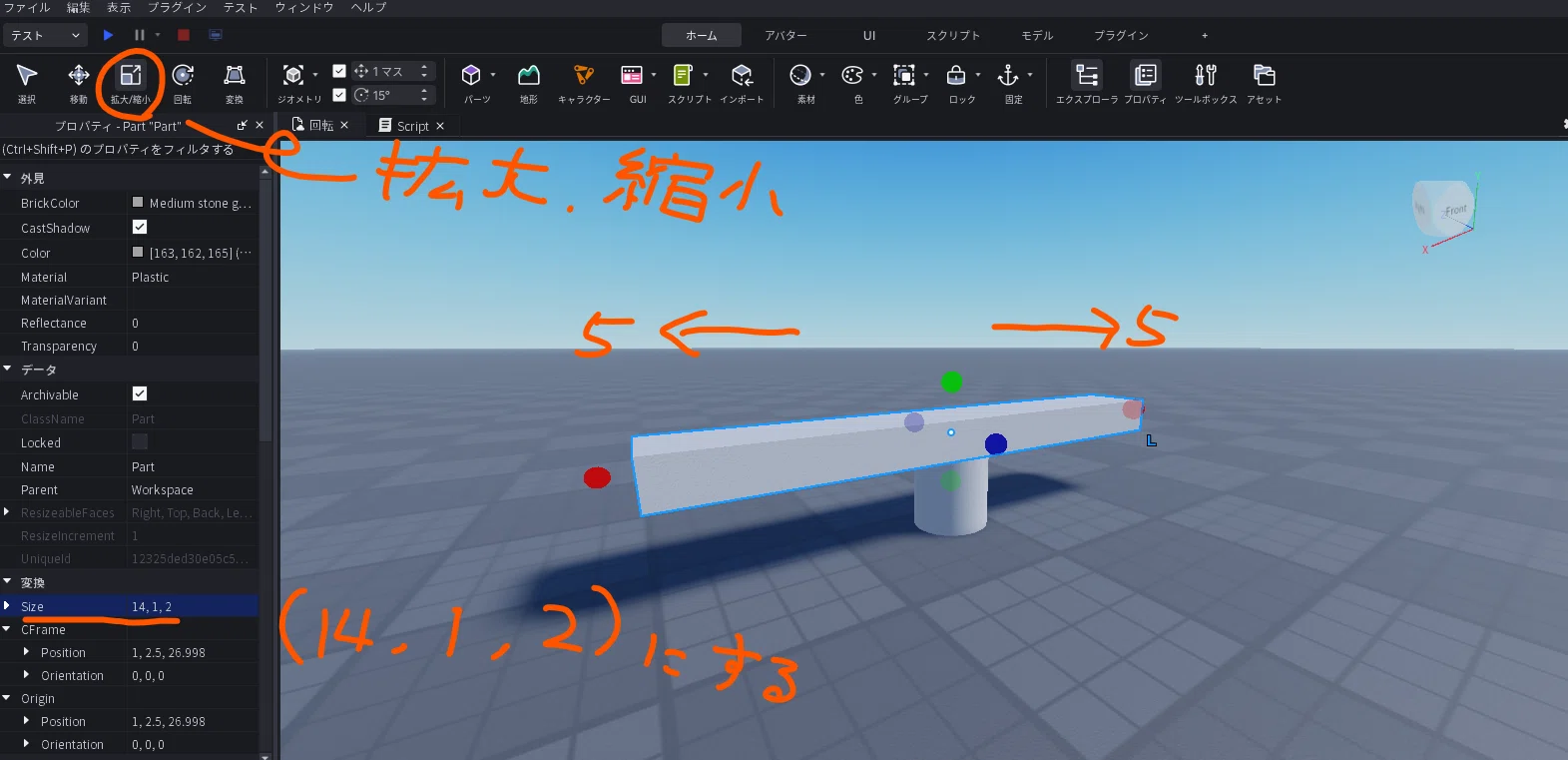Click the ロック (Lock) icon
This screenshot has height=760, width=1568.
click(956, 83)
